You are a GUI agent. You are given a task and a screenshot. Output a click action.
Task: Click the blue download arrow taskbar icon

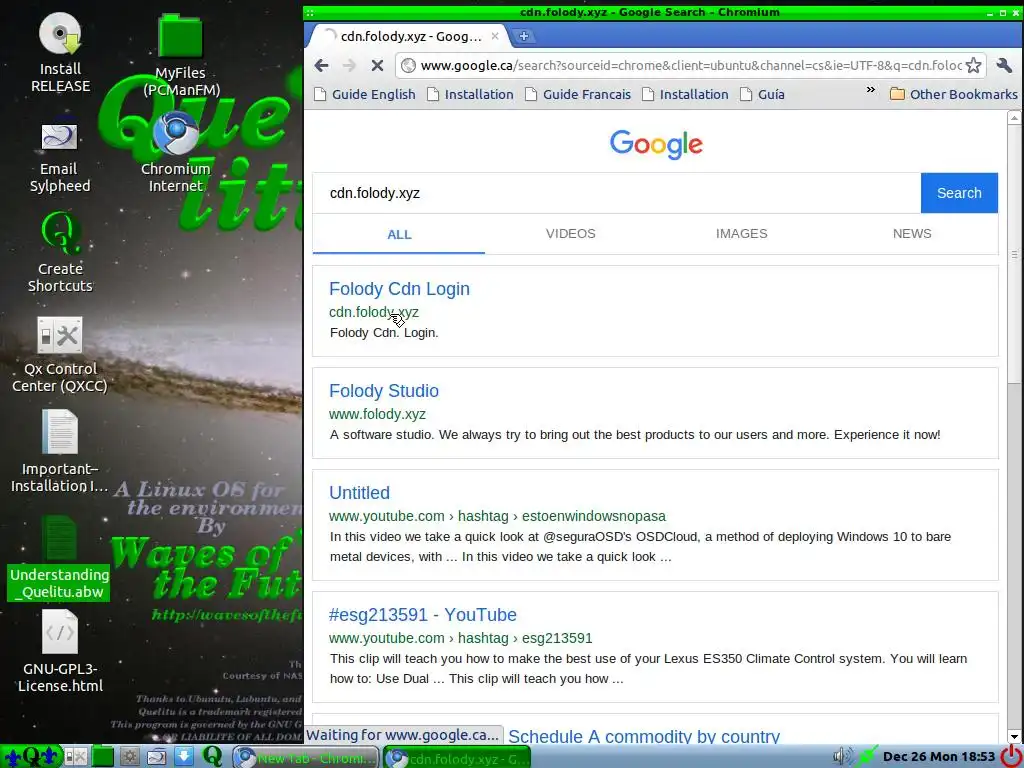tap(184, 756)
